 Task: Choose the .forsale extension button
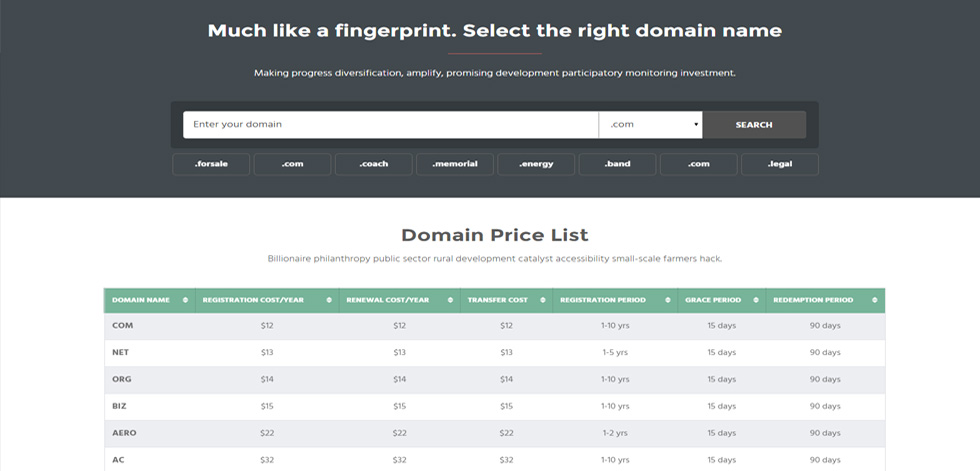point(211,164)
